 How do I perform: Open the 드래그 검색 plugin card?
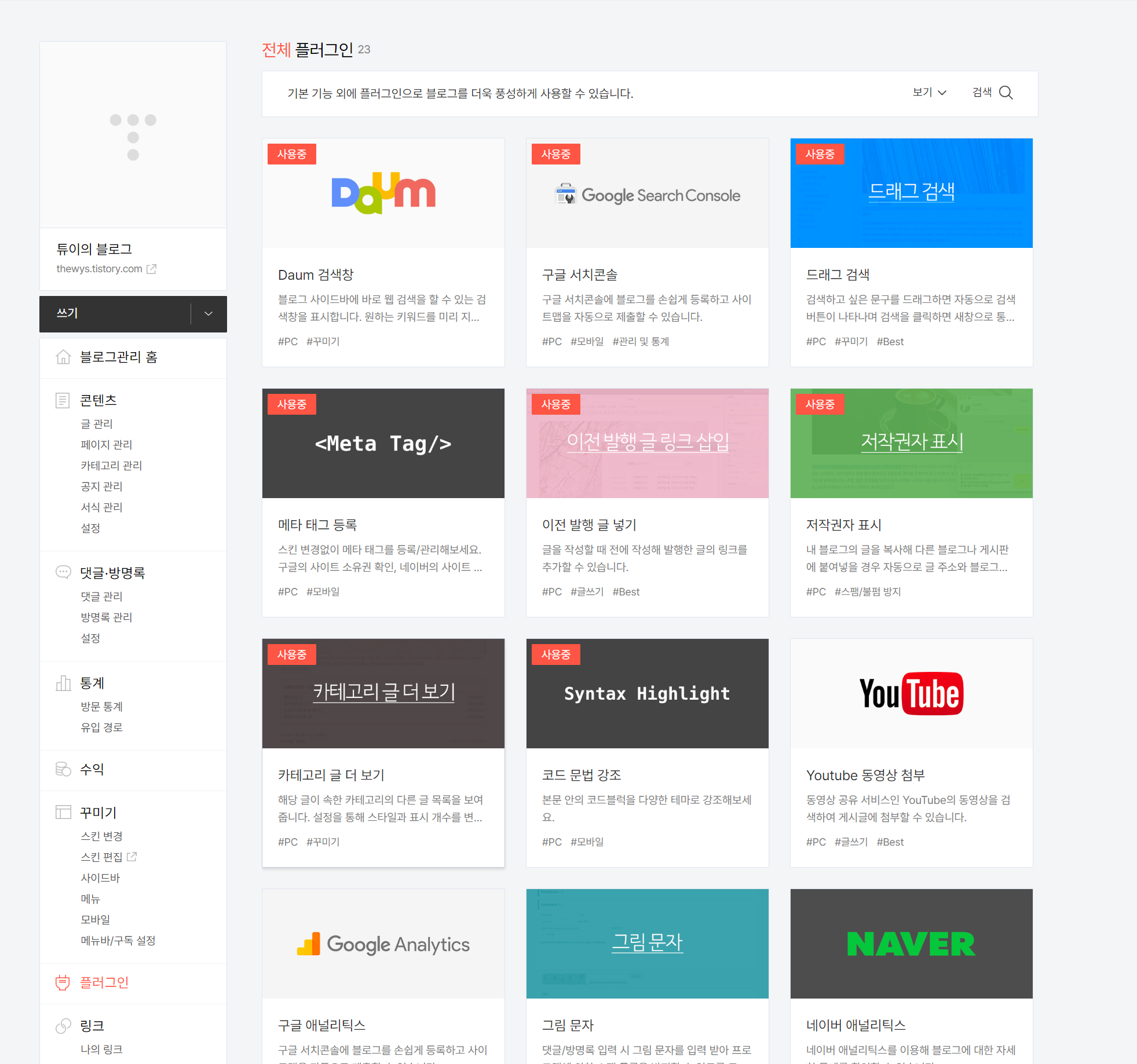pyautogui.click(x=912, y=253)
